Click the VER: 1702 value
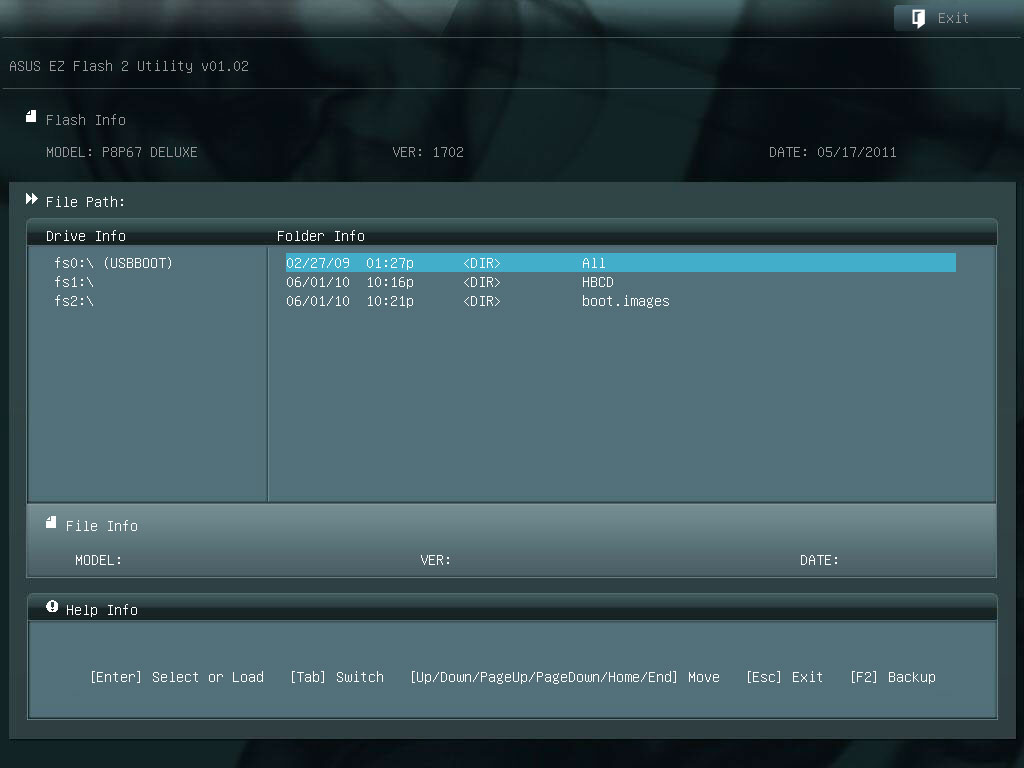 click(x=428, y=152)
